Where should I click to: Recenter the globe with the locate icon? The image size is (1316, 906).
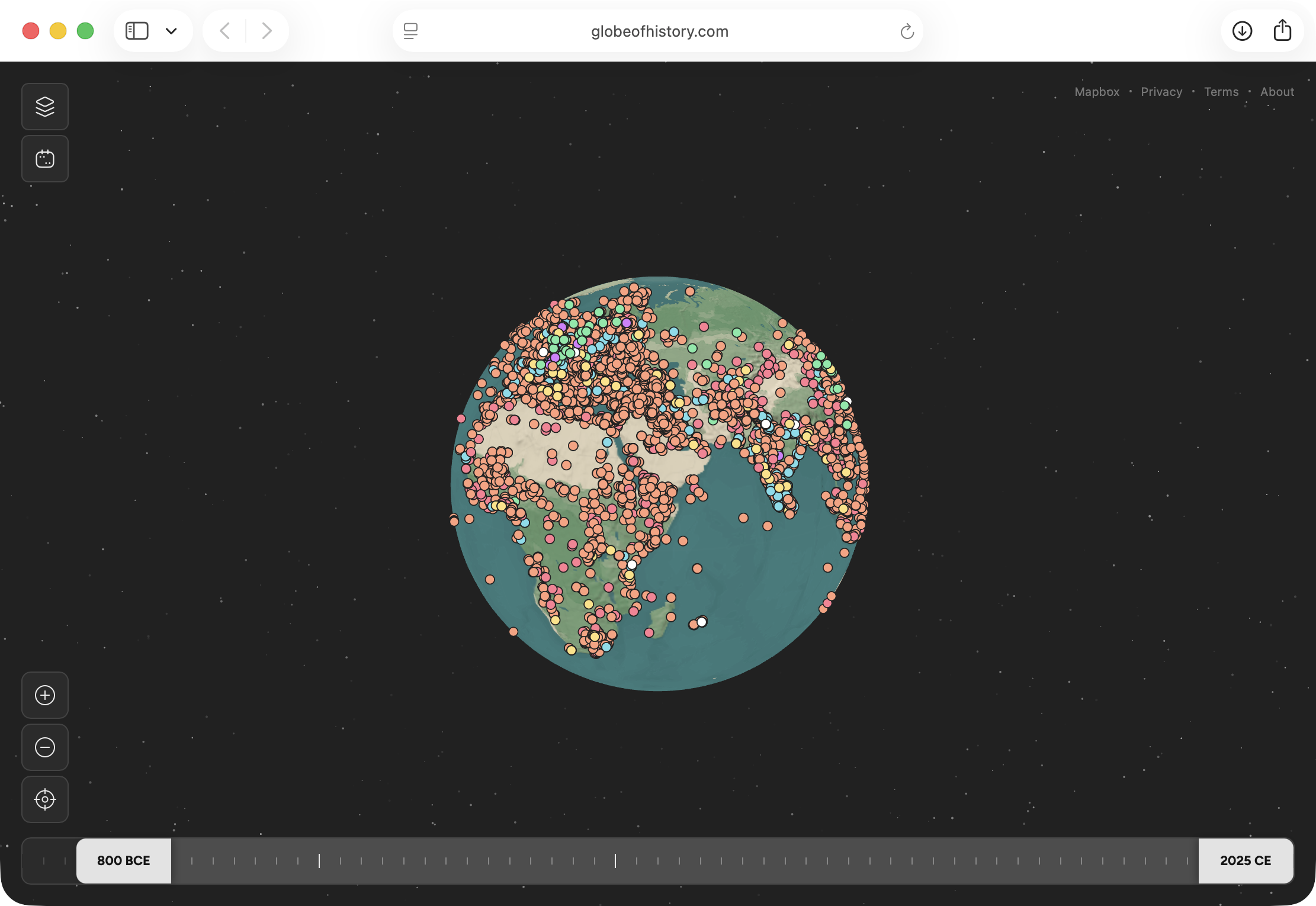(45, 799)
